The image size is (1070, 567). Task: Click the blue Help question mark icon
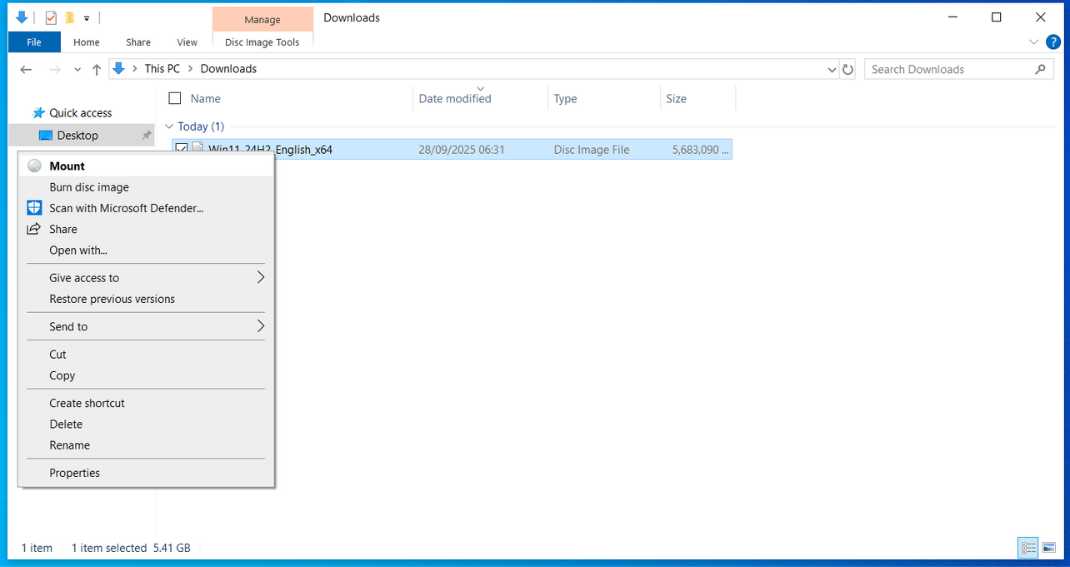point(1053,42)
